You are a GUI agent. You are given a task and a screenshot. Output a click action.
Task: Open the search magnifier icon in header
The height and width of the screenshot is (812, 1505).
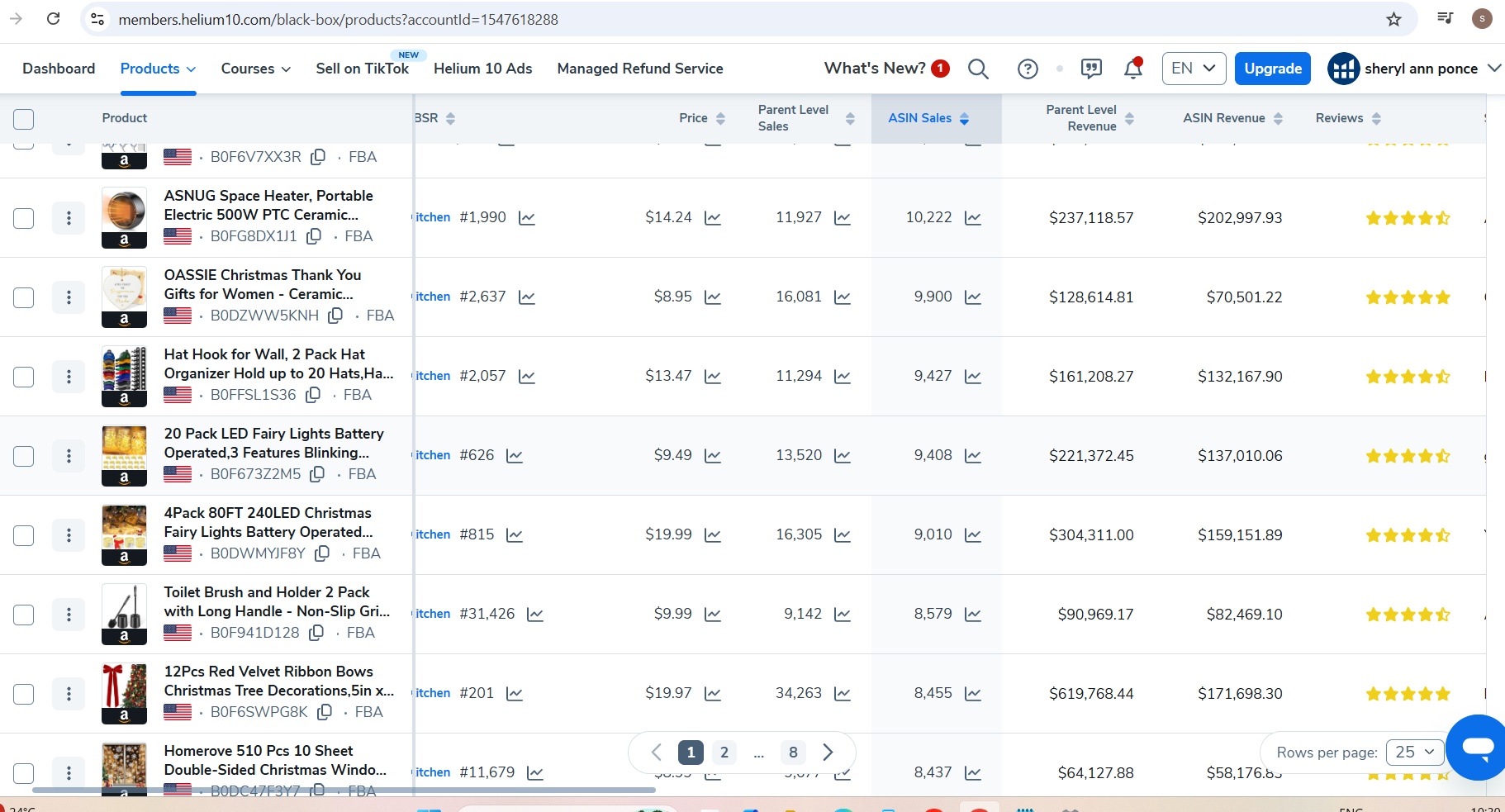[978, 69]
